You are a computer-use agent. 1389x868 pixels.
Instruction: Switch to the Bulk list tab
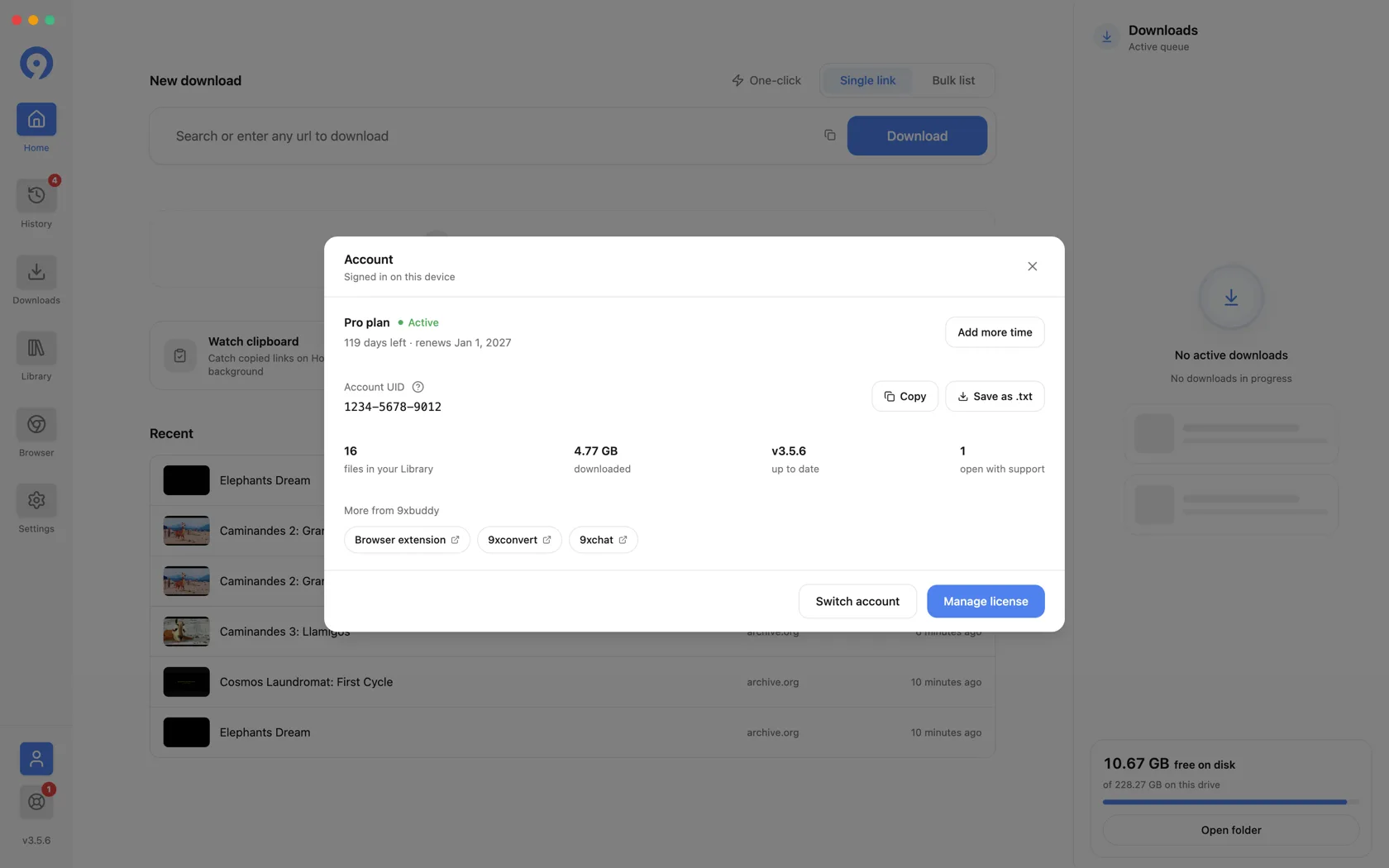[x=953, y=80]
